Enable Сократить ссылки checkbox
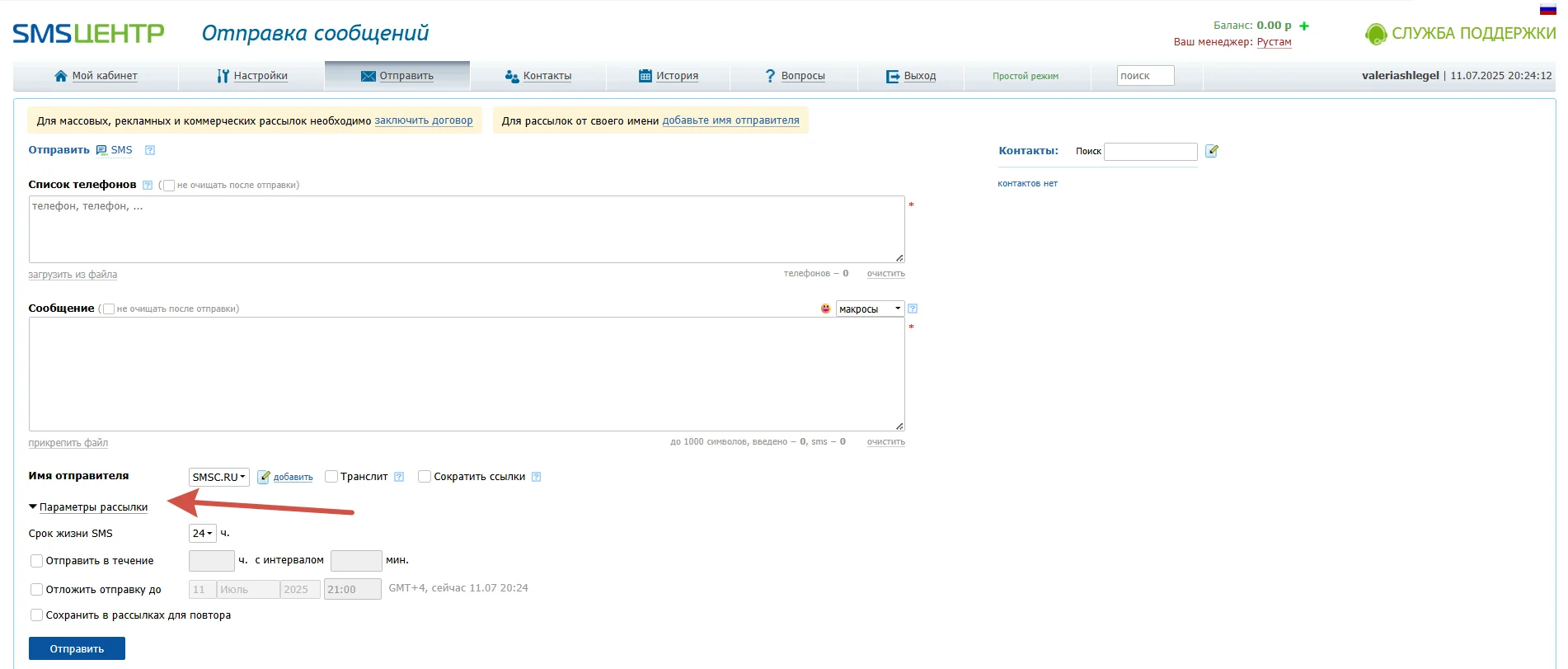The image size is (1568, 669). click(425, 477)
